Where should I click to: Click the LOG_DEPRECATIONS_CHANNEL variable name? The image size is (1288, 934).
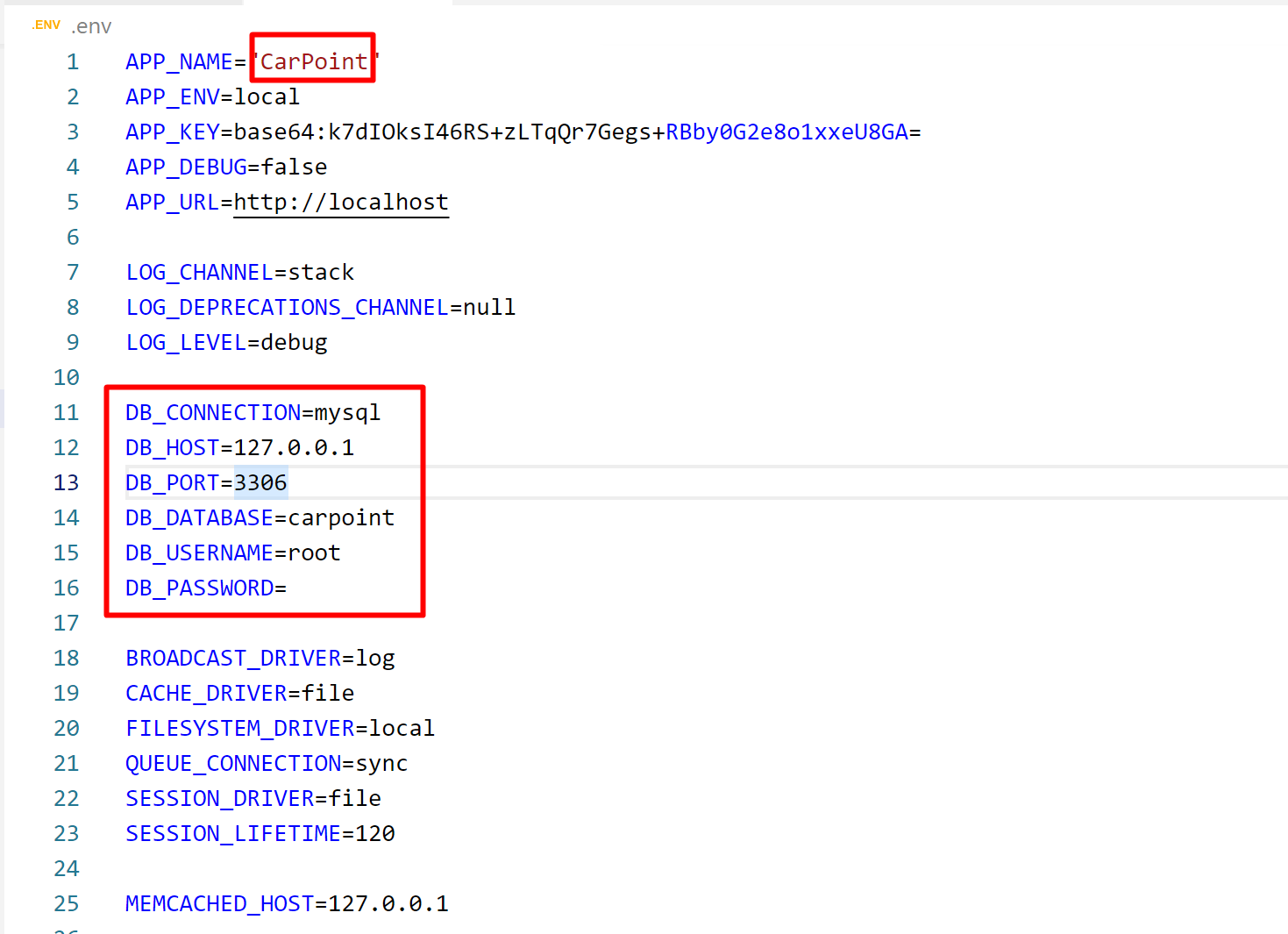coord(287,308)
